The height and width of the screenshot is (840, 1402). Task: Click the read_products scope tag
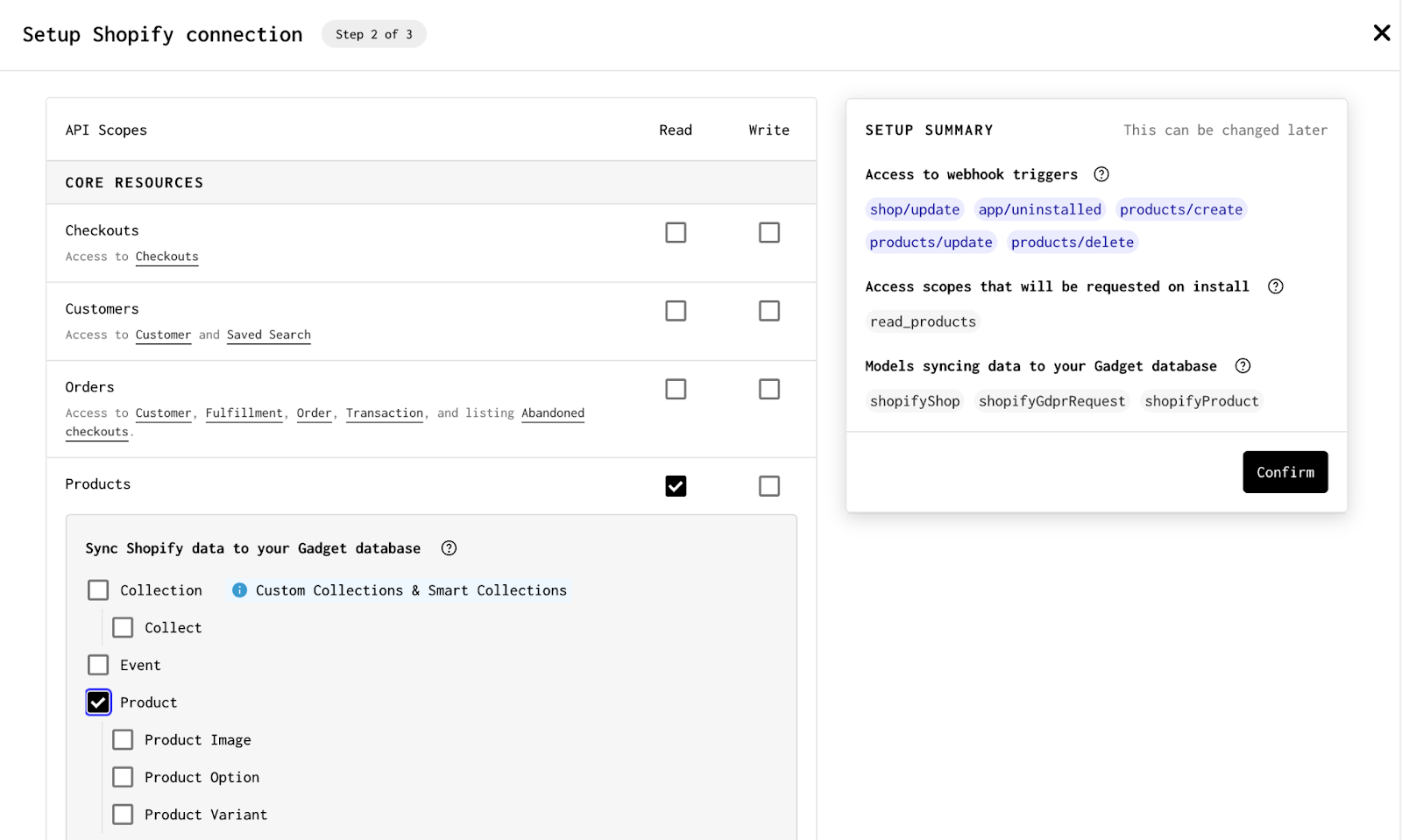[x=923, y=321]
